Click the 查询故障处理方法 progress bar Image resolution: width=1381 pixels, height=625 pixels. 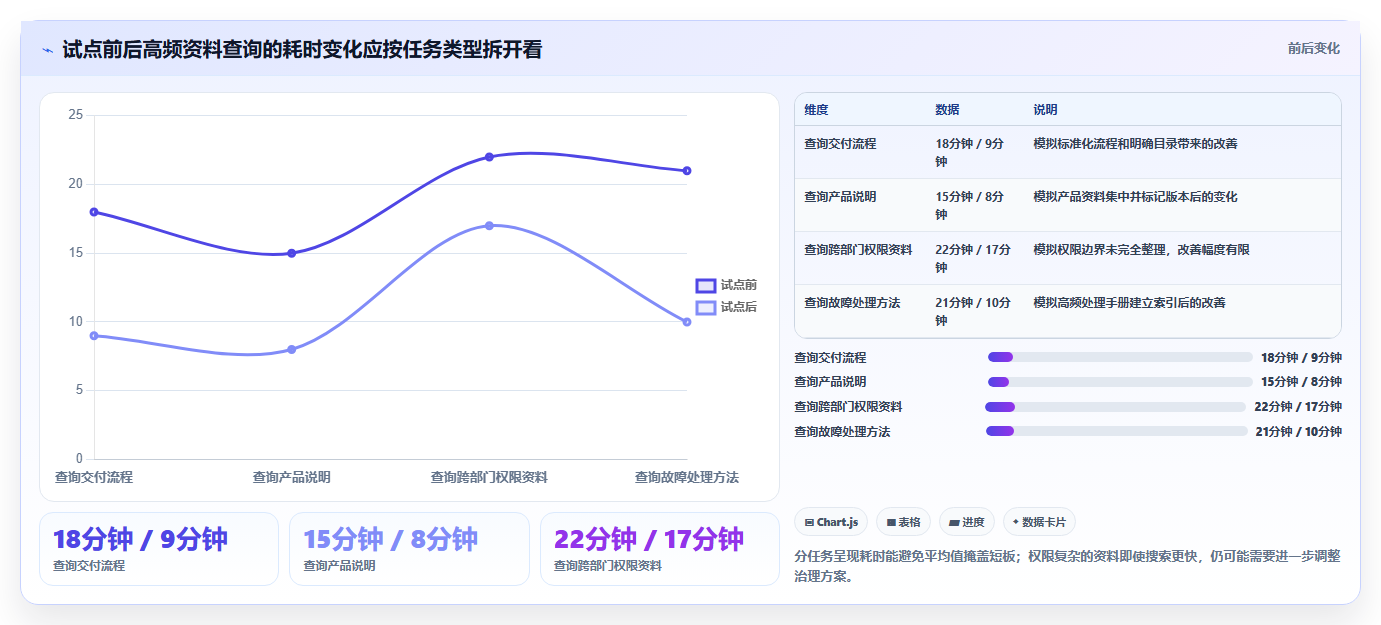click(x=1117, y=431)
